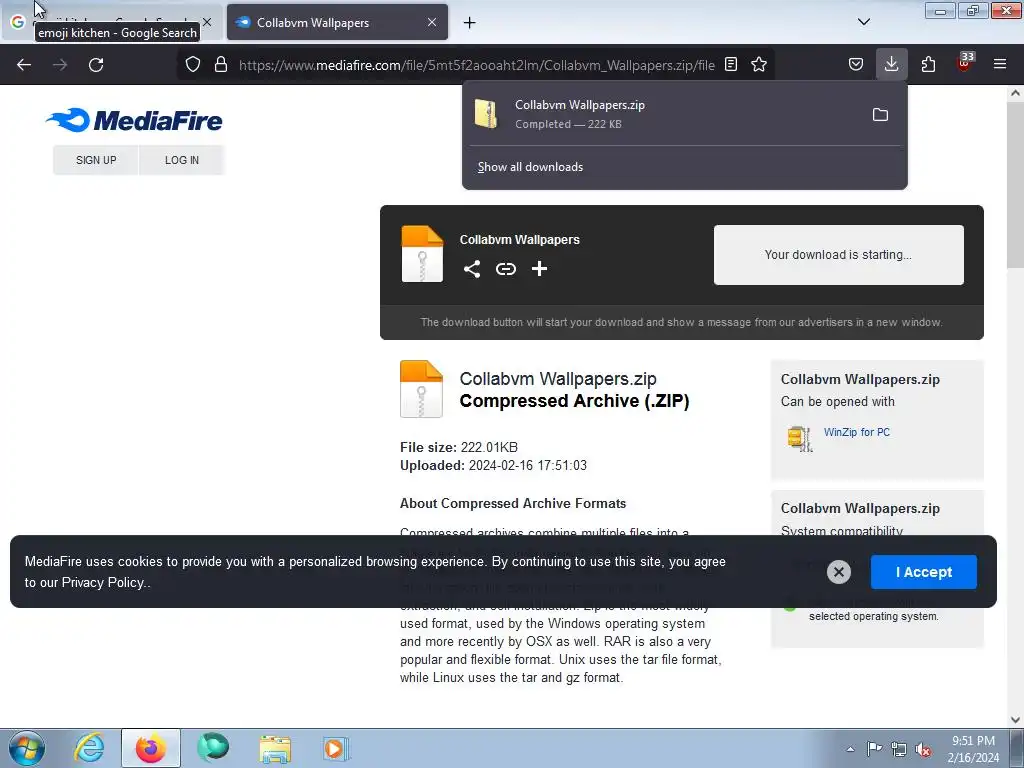Close the Collabvm Wallpapers tab
1024x768 pixels.
point(432,22)
